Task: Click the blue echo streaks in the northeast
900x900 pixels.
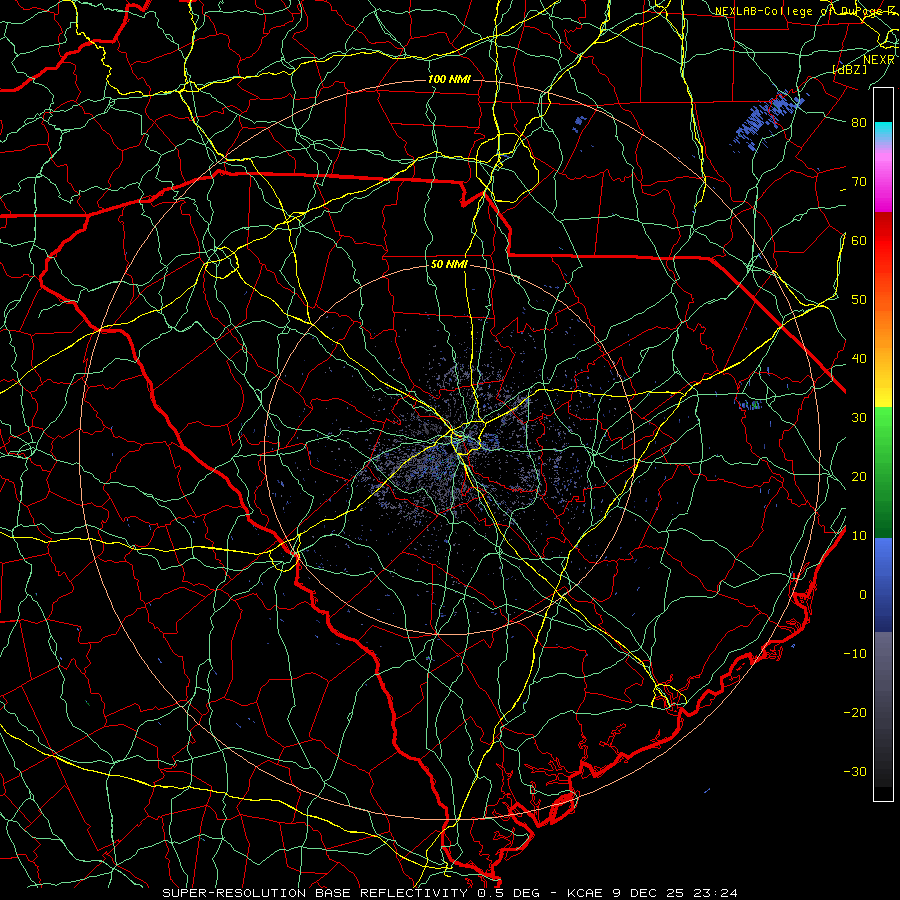Action: 769,119
